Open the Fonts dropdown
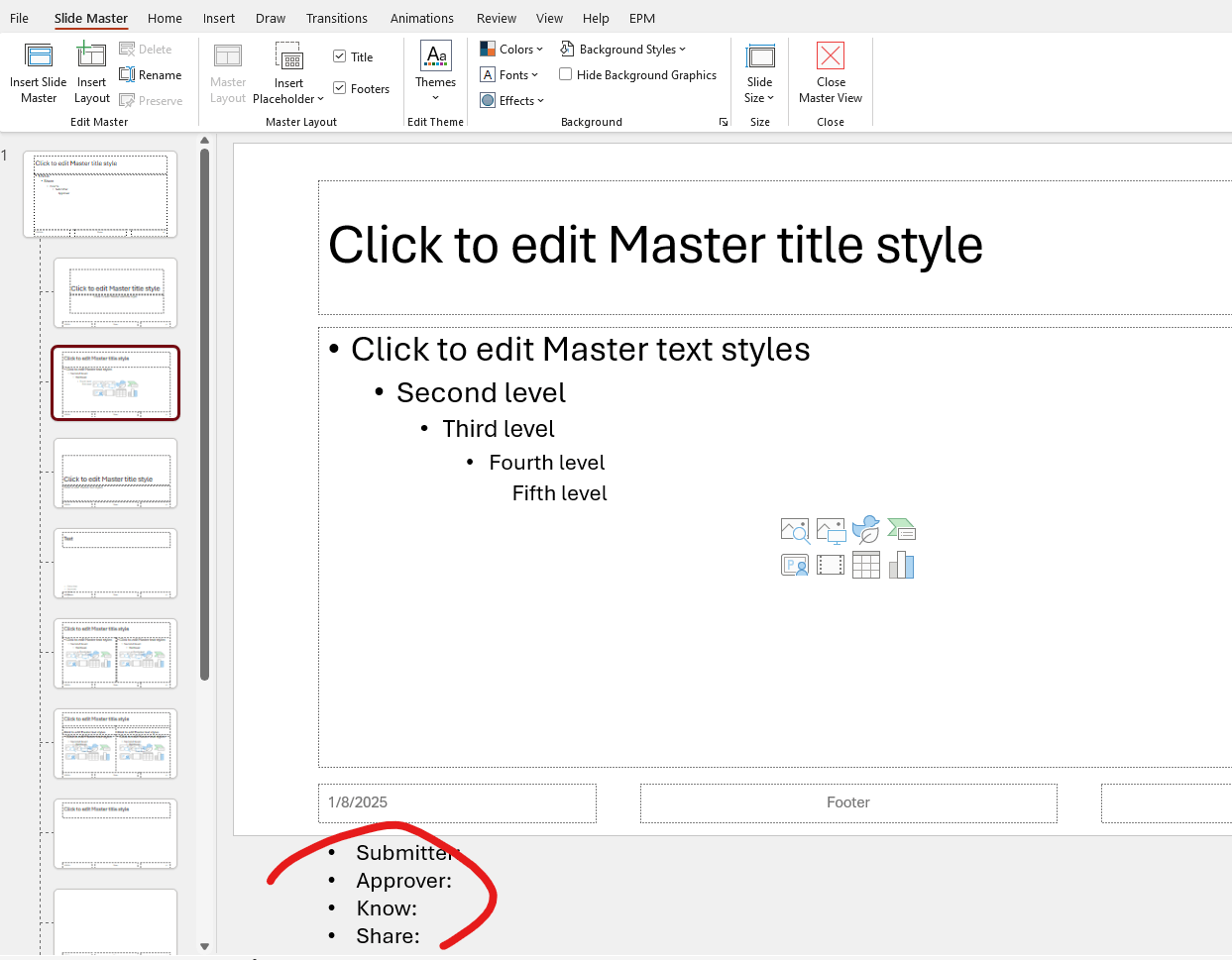This screenshot has height=960, width=1232. pos(509,74)
